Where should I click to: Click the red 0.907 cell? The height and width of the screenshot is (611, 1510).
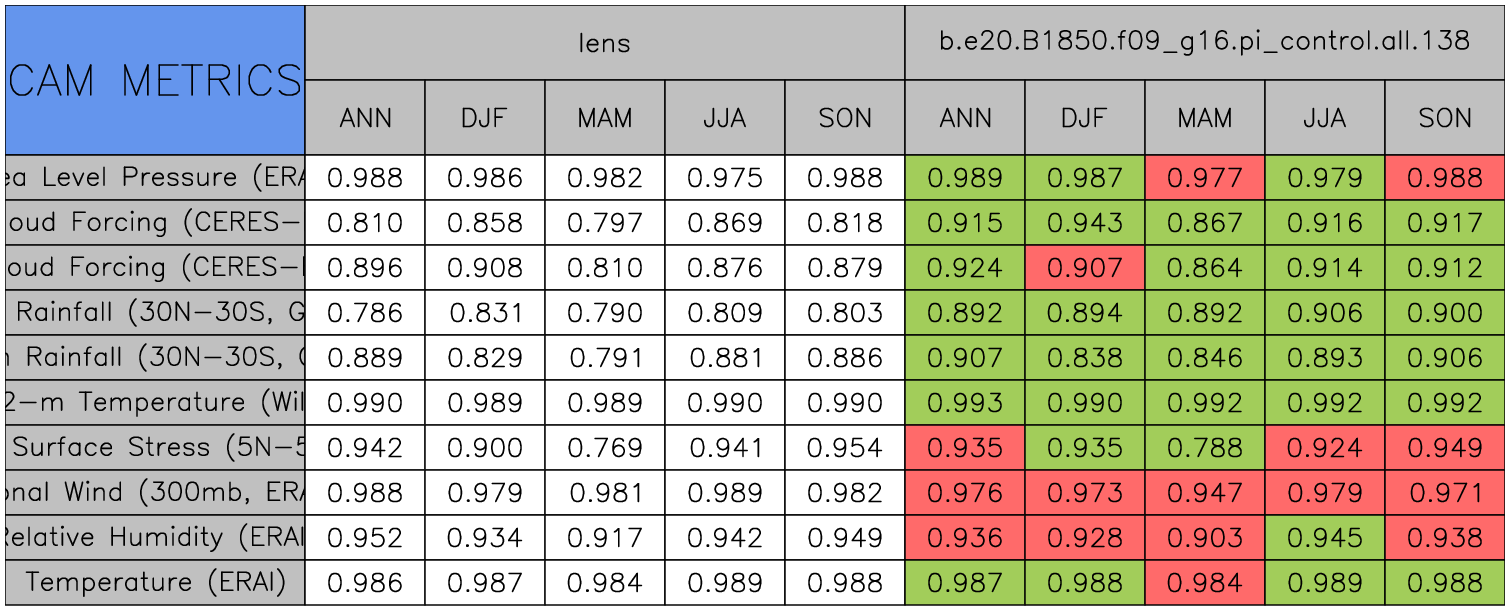(1084, 268)
